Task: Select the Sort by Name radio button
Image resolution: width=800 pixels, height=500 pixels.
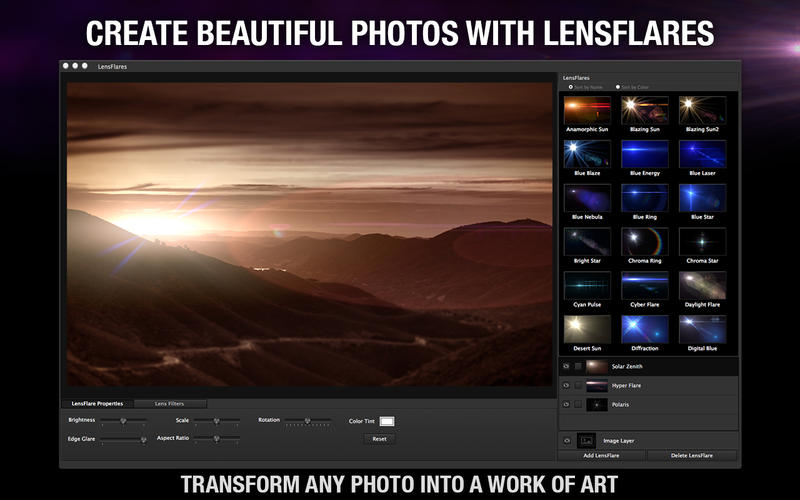Action: click(x=570, y=87)
